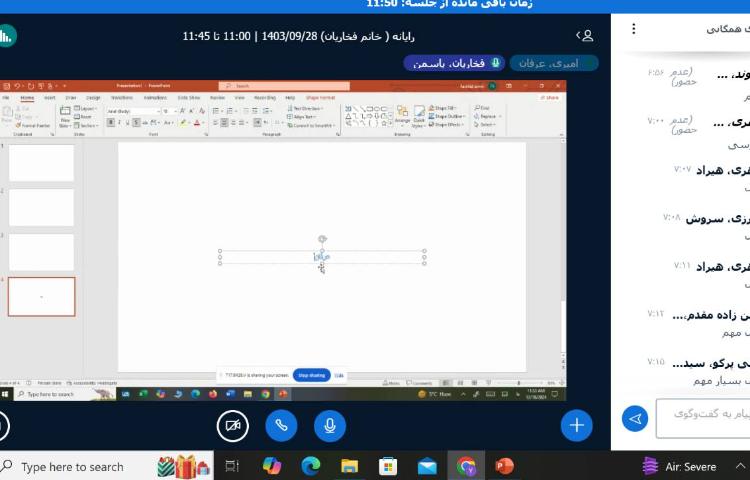Expand Select dropdown in PowerPoint Editing group

point(485,124)
